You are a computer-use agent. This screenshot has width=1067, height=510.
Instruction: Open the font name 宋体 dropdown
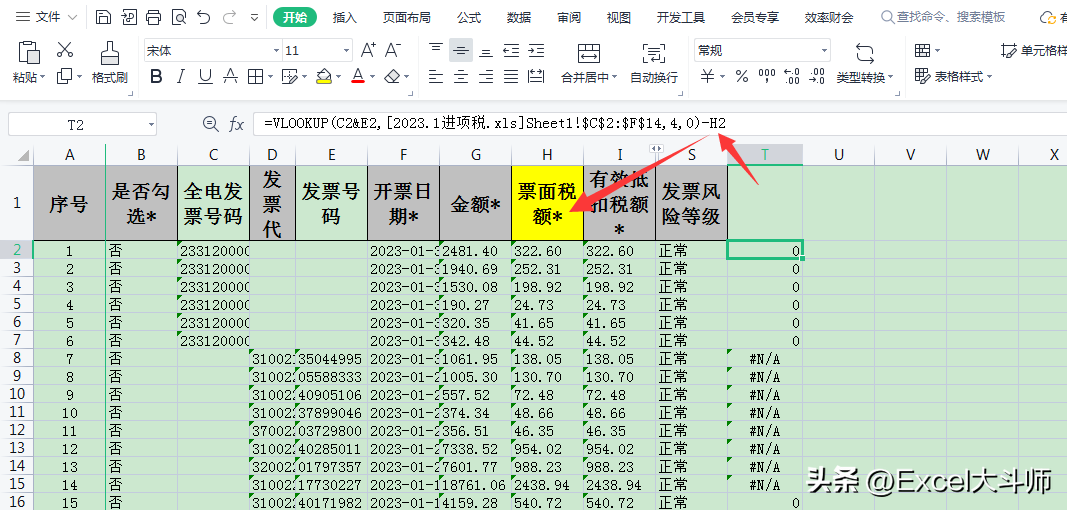[276, 50]
